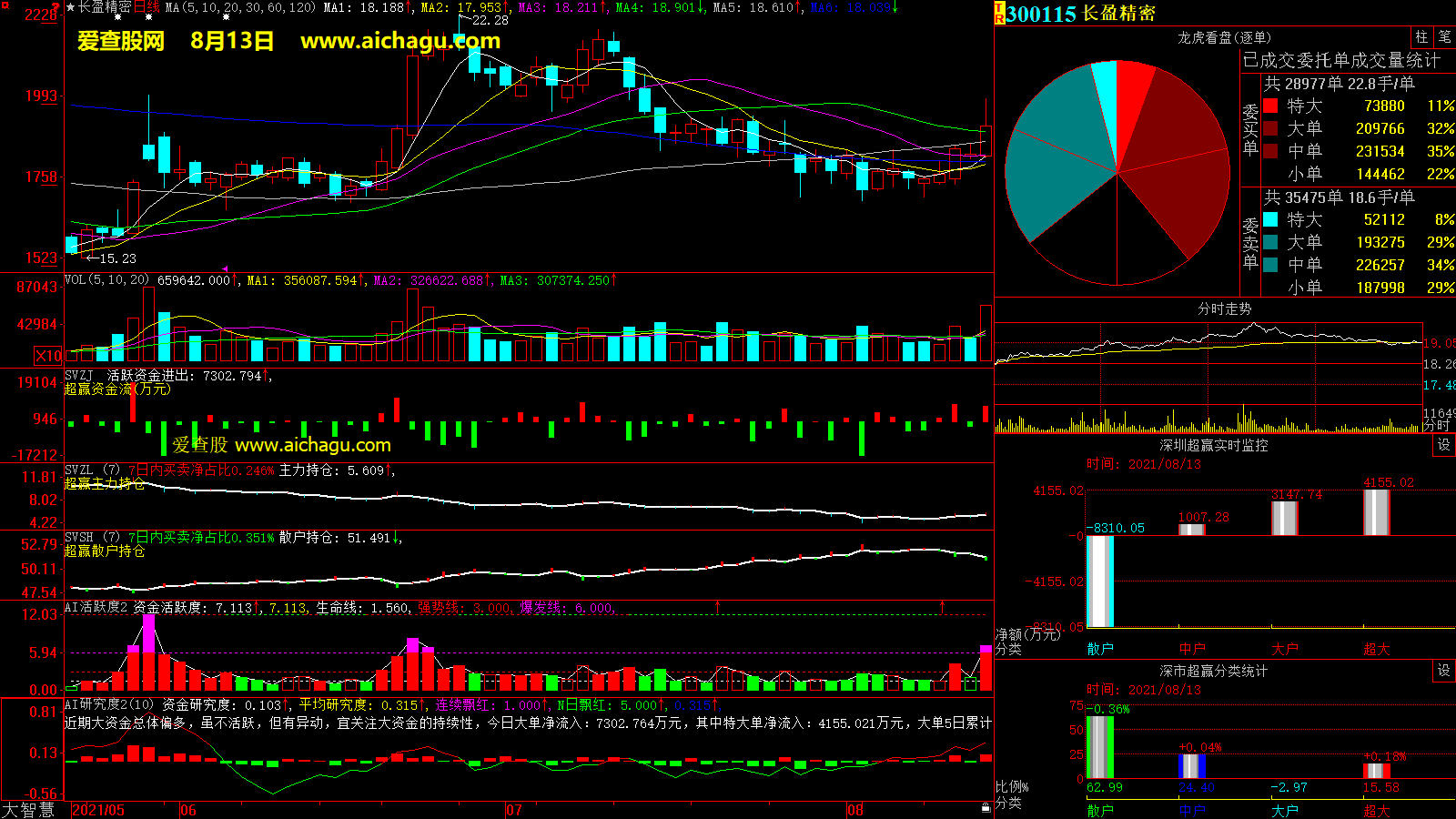Click the yellow TR badge before stock code 300115
This screenshot has height=819, width=1456.
(999, 13)
